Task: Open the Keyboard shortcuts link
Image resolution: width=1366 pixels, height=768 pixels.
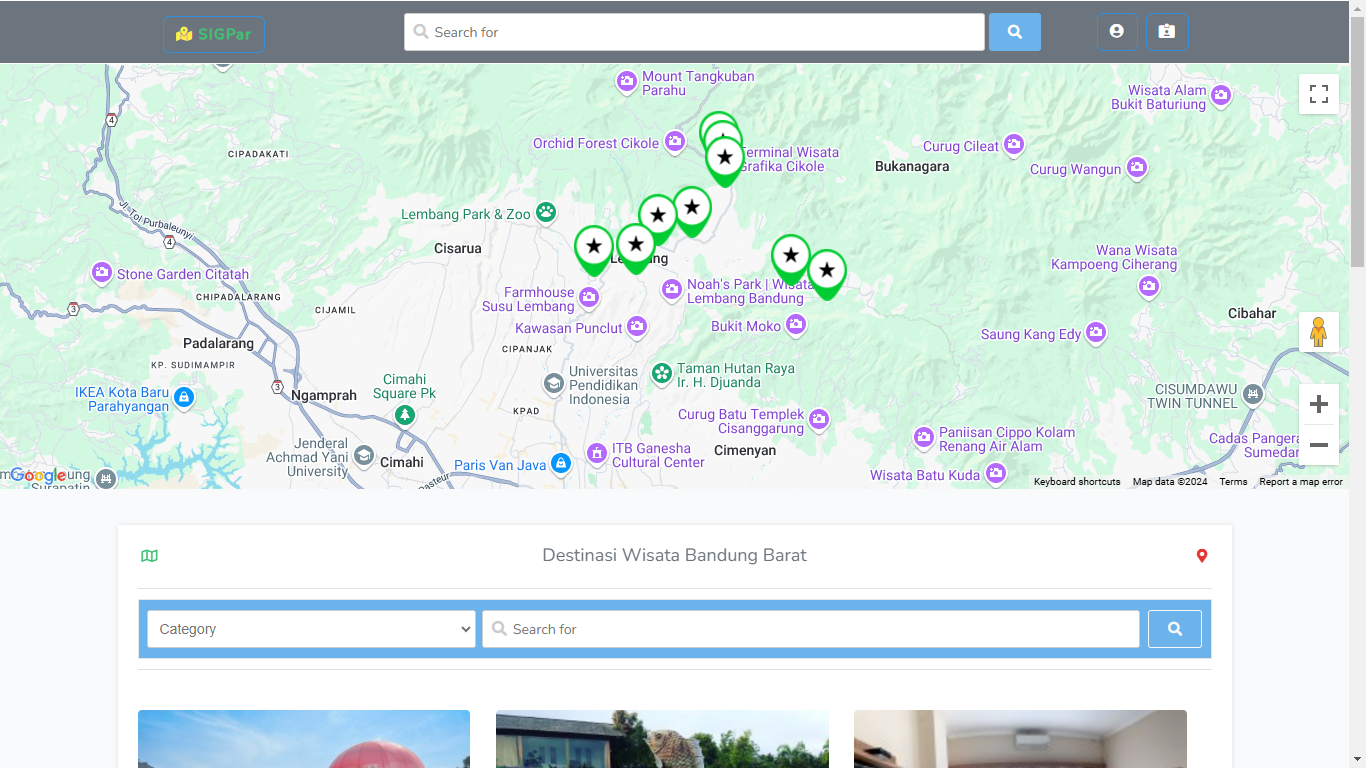Action: point(1077,481)
